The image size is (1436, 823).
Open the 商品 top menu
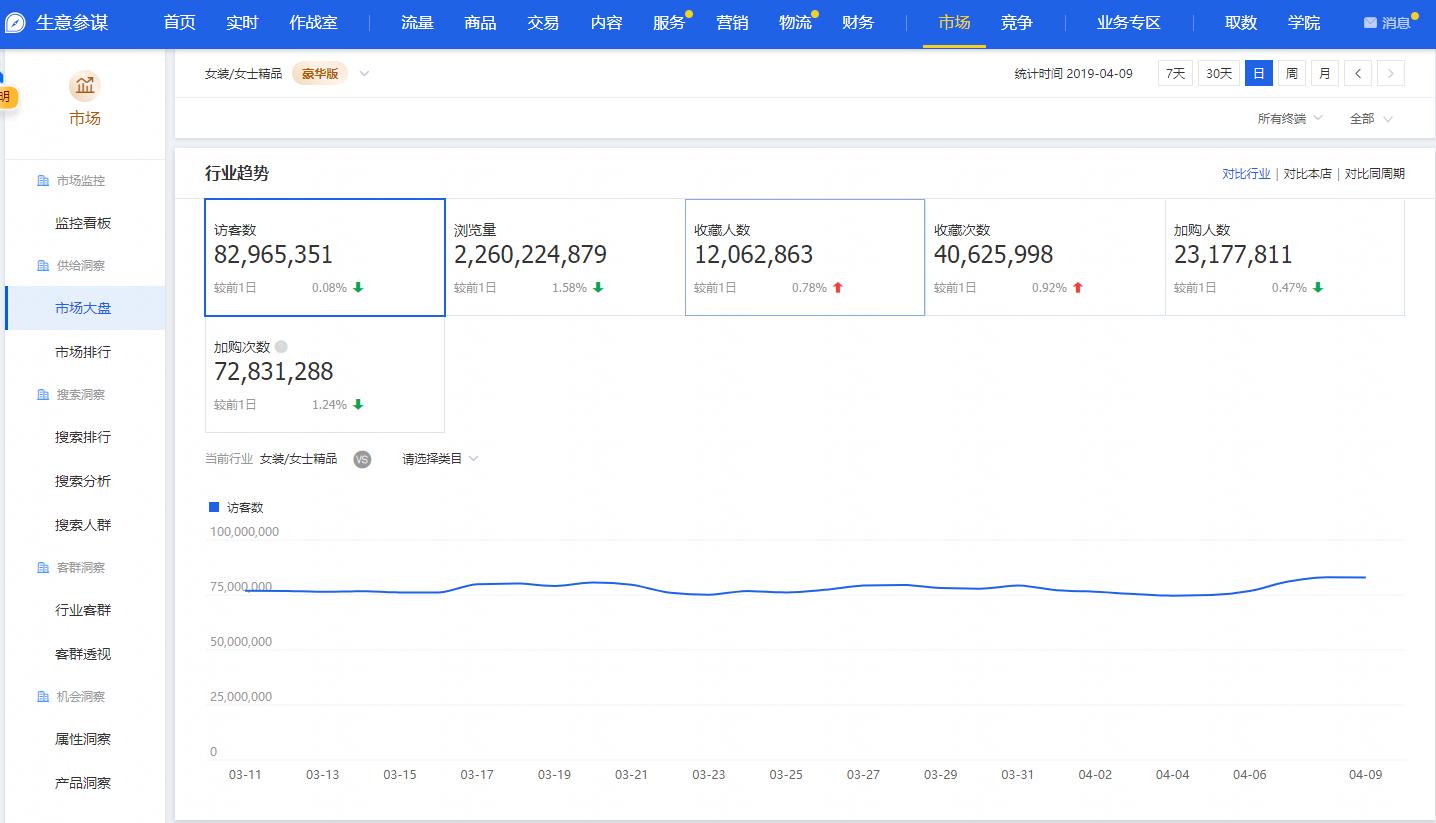click(x=480, y=23)
